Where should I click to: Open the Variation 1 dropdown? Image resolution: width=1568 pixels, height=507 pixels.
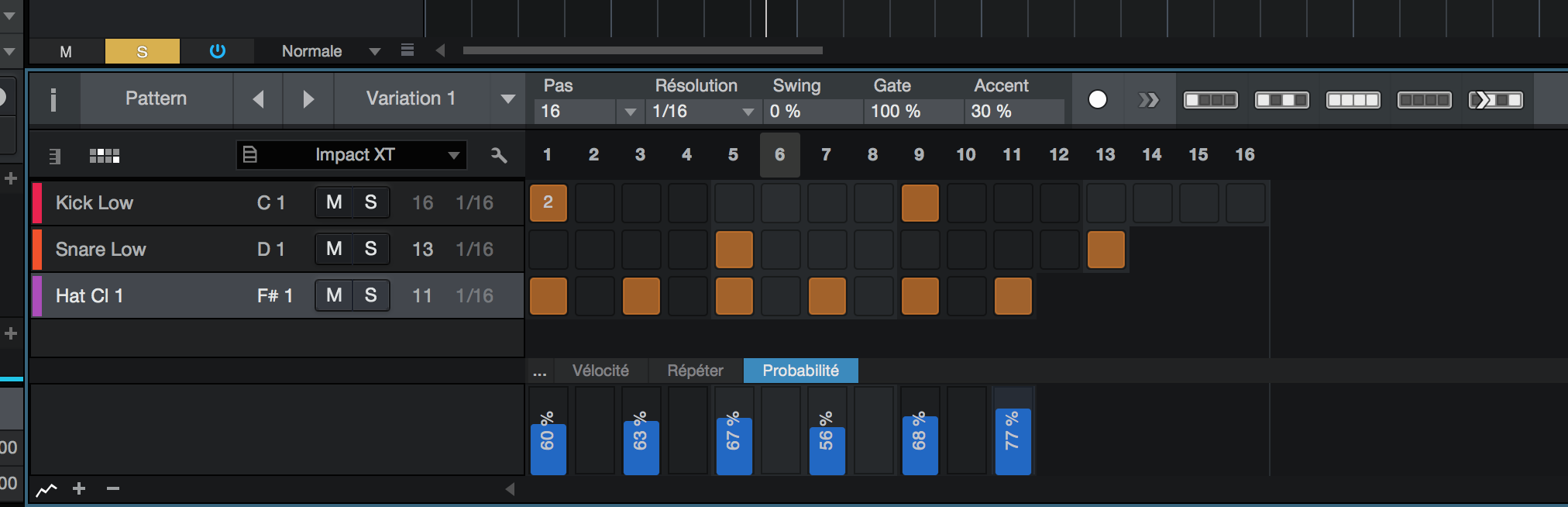(507, 99)
